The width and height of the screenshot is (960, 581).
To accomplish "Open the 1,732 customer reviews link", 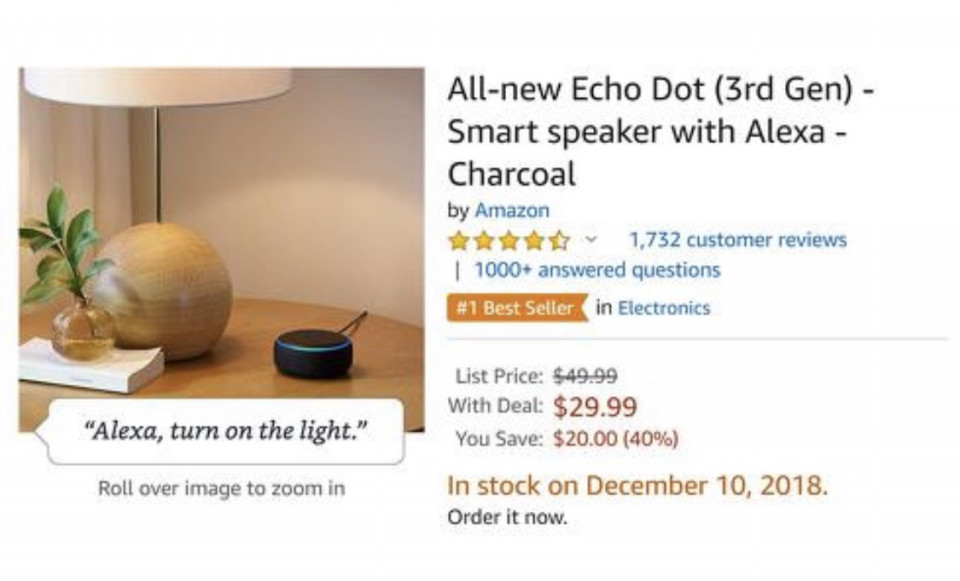I will pos(738,239).
